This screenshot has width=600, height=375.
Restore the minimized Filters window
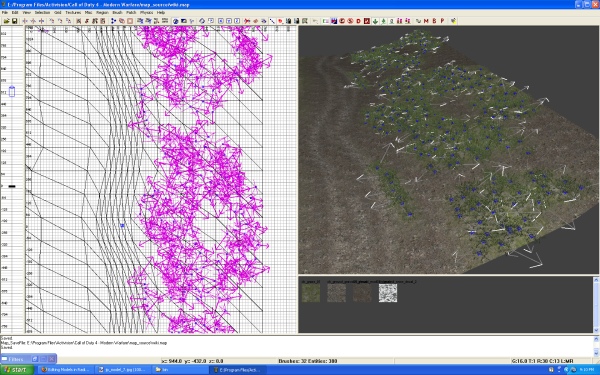point(34,359)
